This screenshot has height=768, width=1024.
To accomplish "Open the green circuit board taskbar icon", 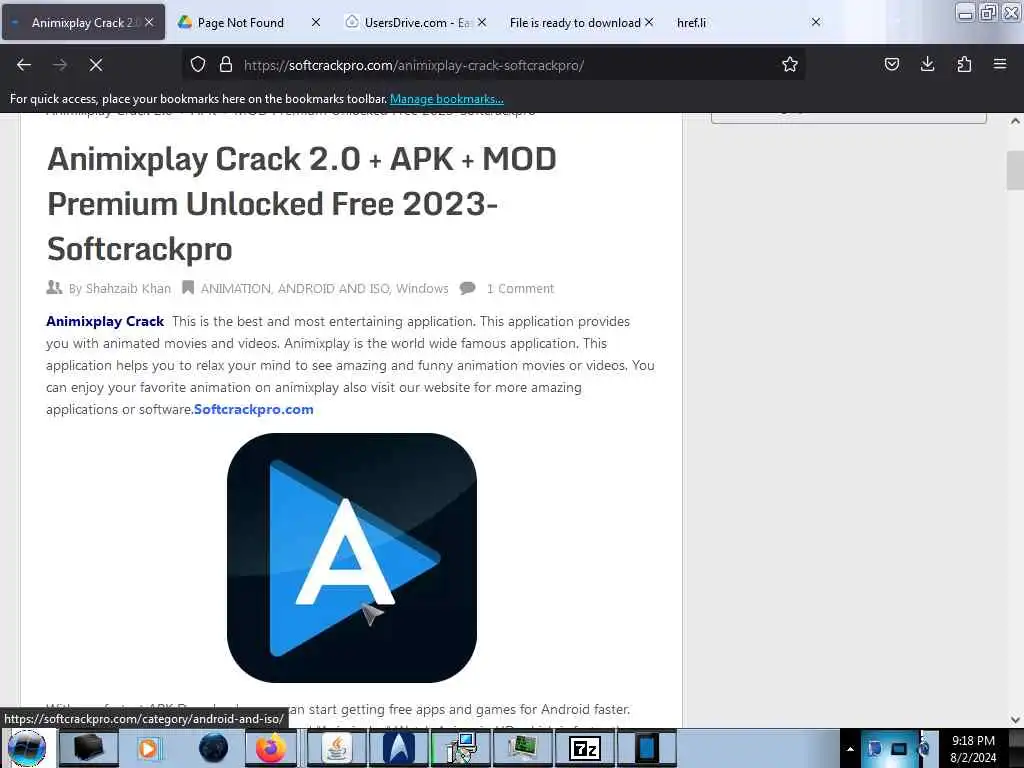I will tap(522, 748).
